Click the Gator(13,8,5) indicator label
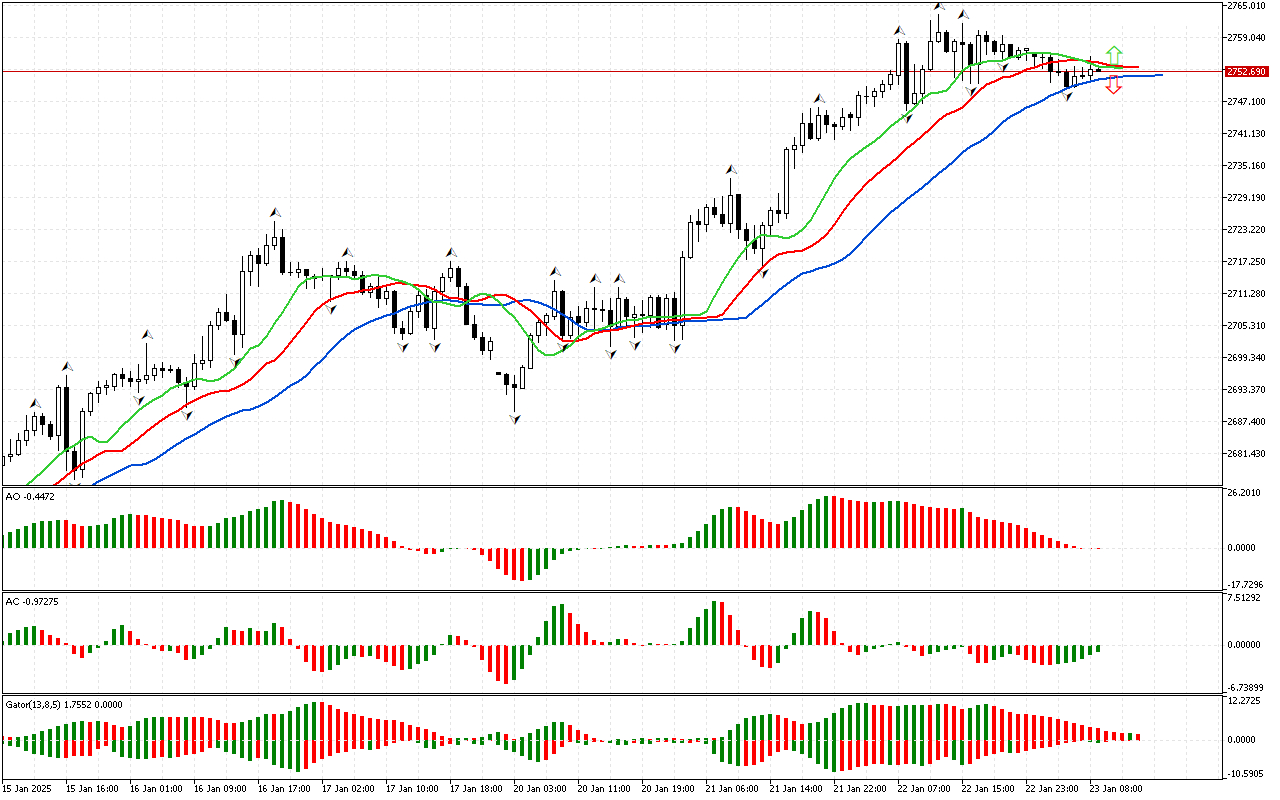The height and width of the screenshot is (800, 1280). pos(64,704)
